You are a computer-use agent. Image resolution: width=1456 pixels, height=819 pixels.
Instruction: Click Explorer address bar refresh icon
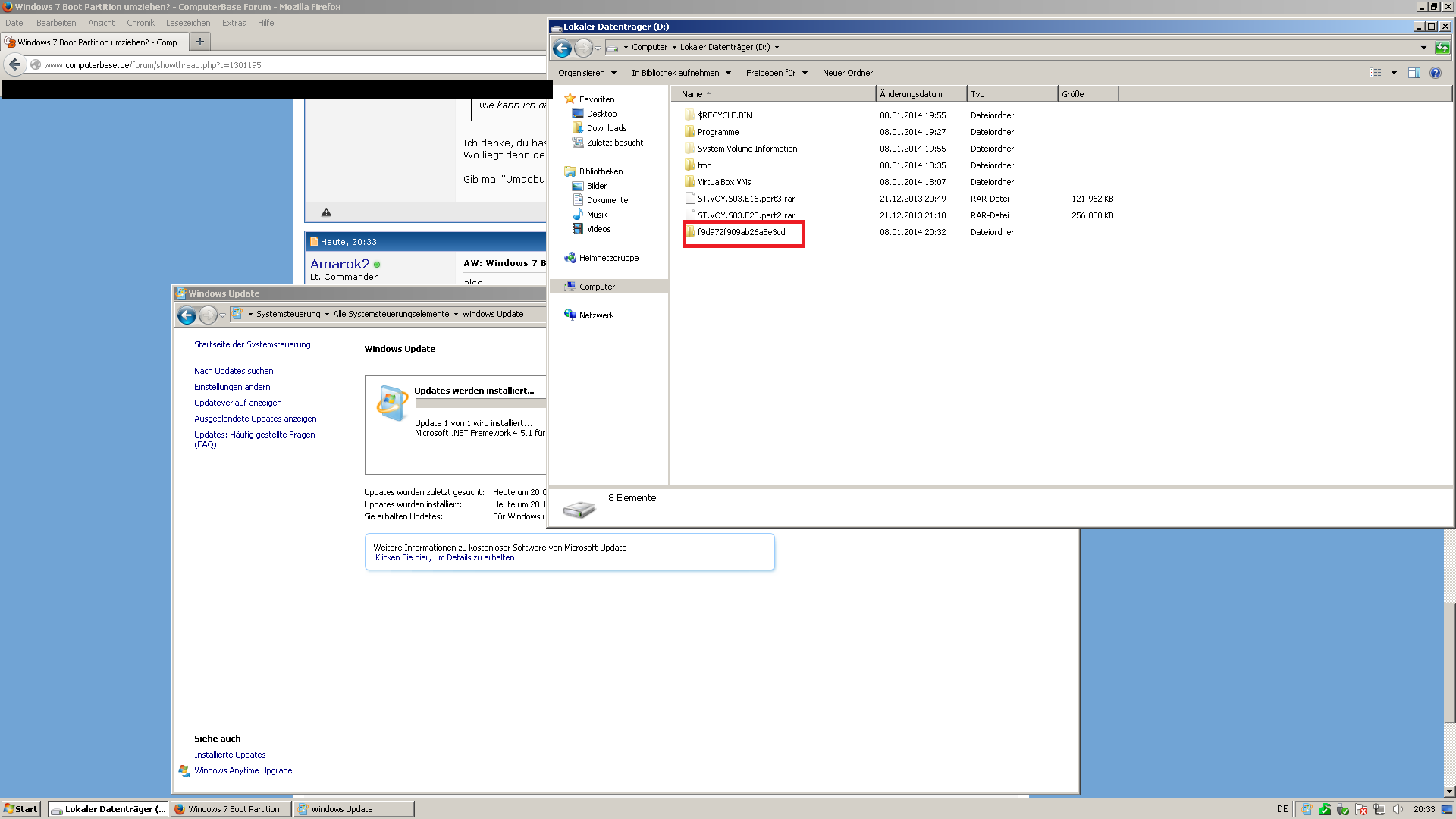tap(1442, 48)
